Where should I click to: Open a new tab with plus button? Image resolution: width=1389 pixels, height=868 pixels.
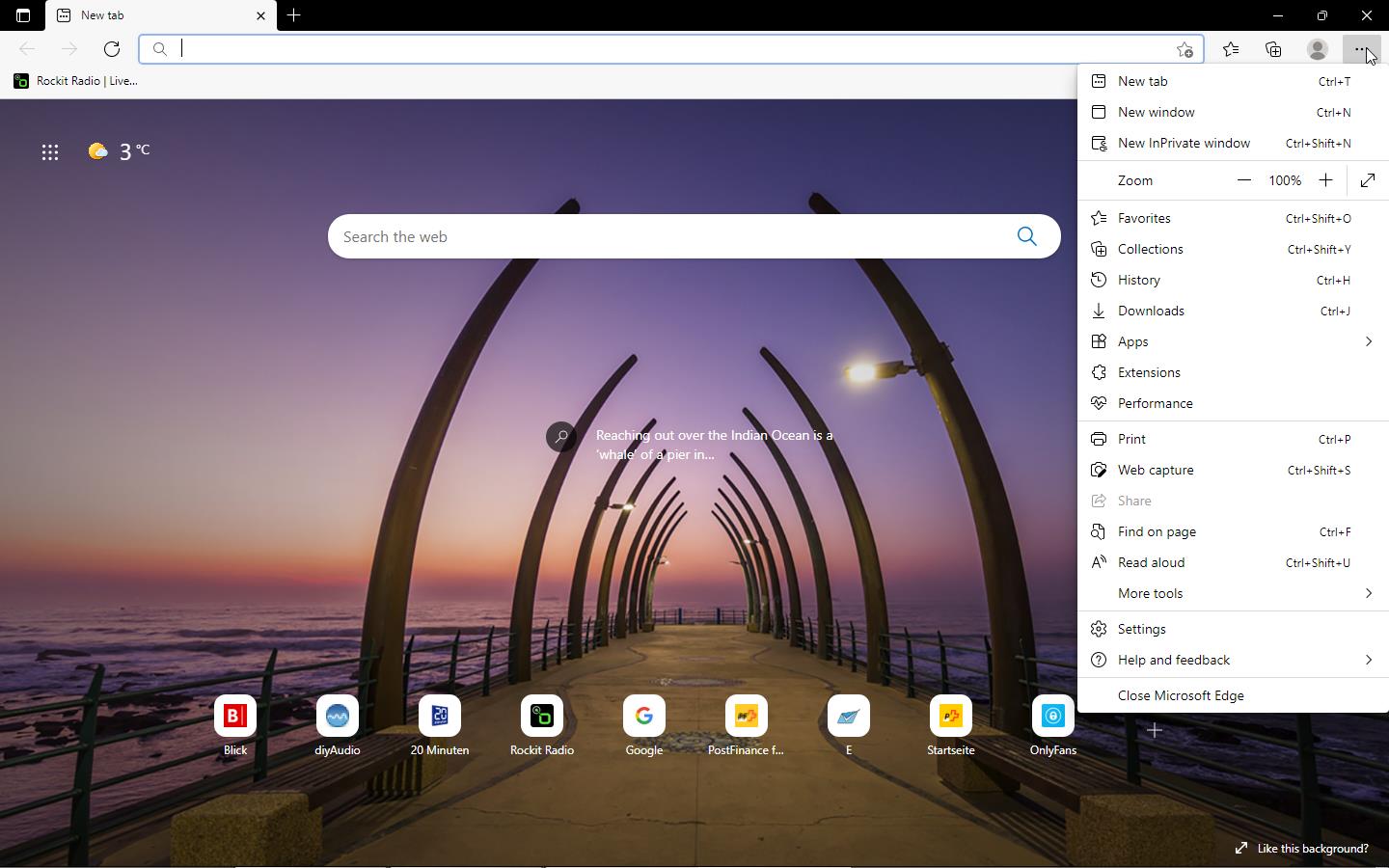294,15
